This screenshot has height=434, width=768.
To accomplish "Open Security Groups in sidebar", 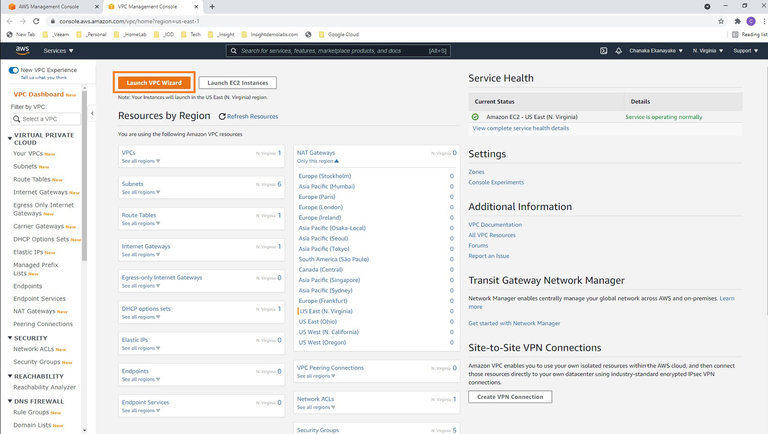I will pyautogui.click(x=37, y=361).
